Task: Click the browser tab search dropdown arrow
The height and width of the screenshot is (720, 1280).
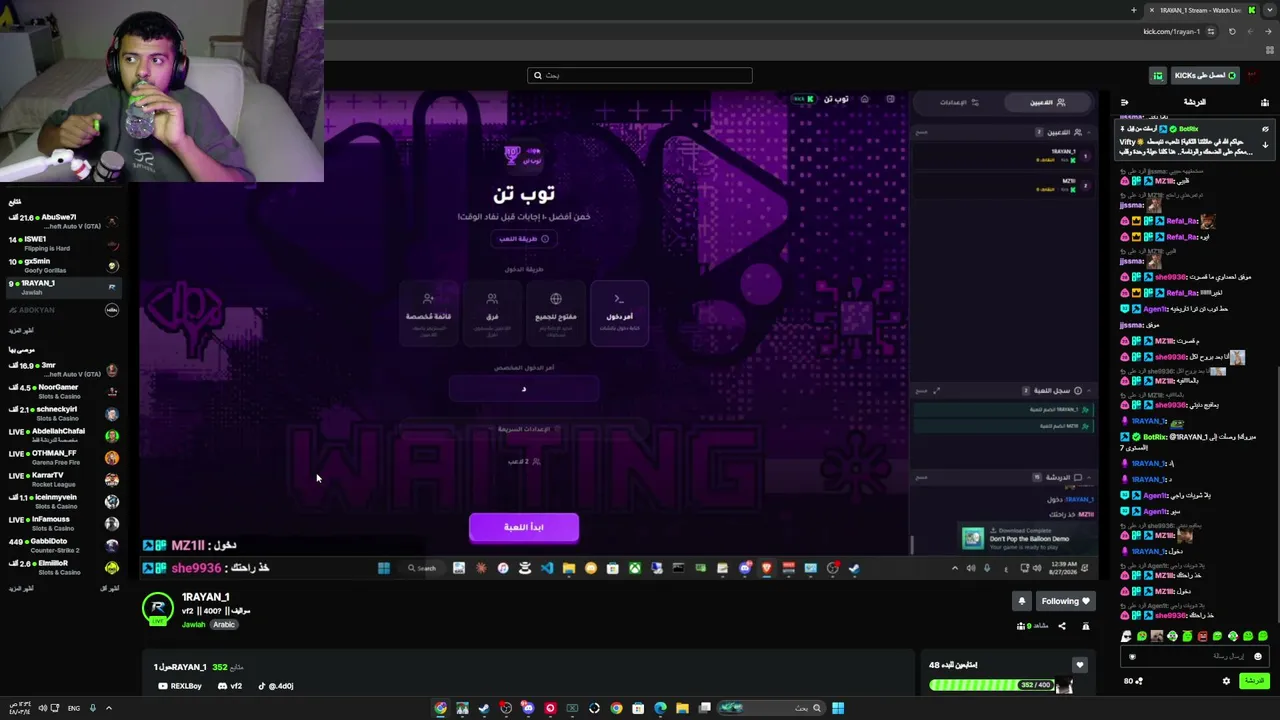Action: [x=1270, y=10]
